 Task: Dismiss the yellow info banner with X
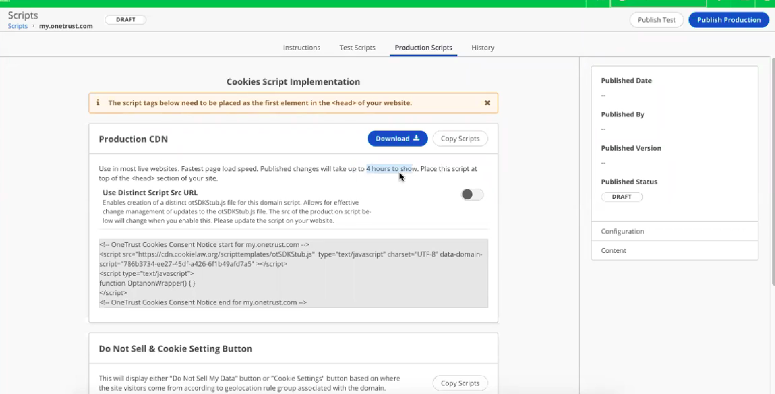coord(487,103)
